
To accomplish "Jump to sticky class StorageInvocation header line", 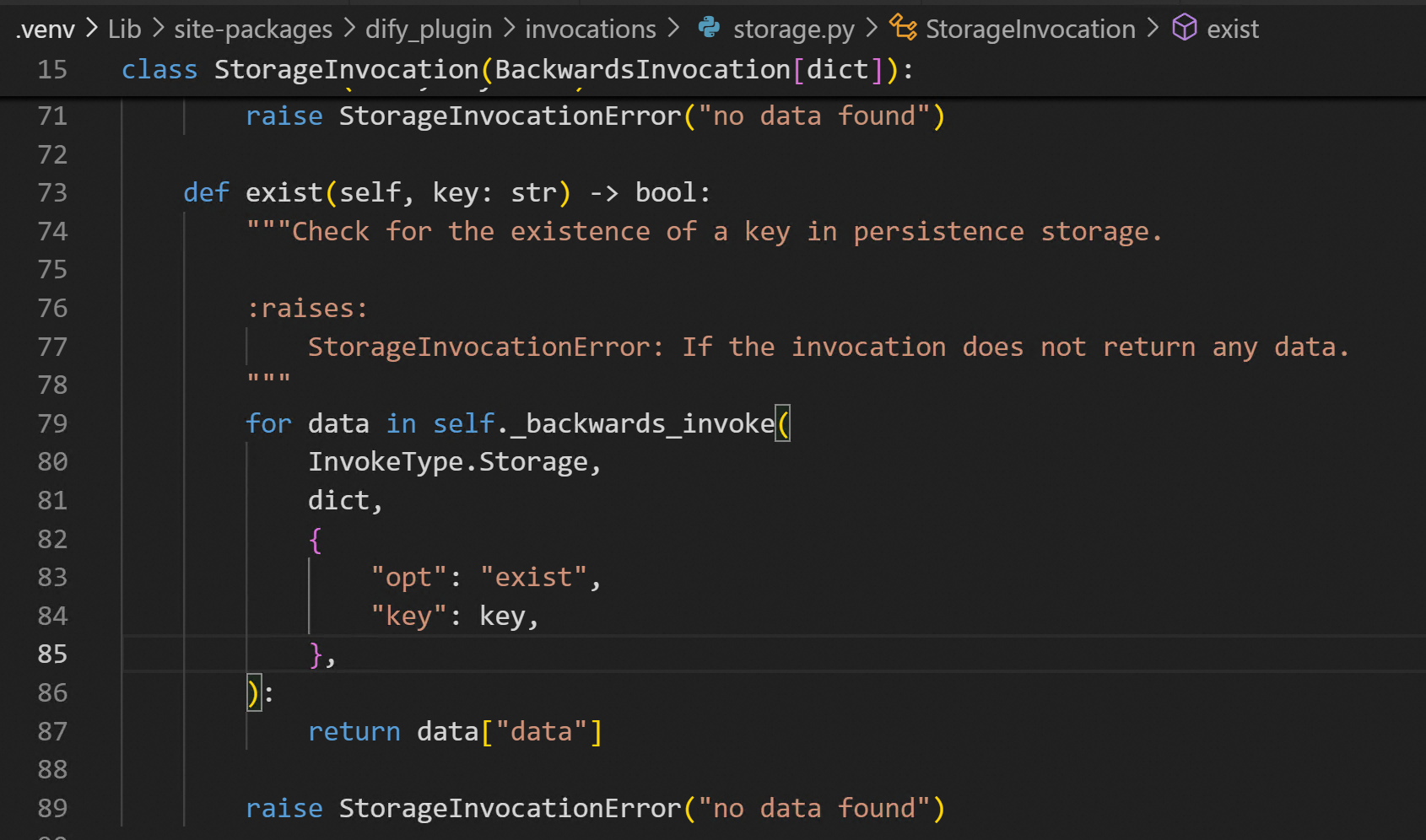I will coord(346,69).
